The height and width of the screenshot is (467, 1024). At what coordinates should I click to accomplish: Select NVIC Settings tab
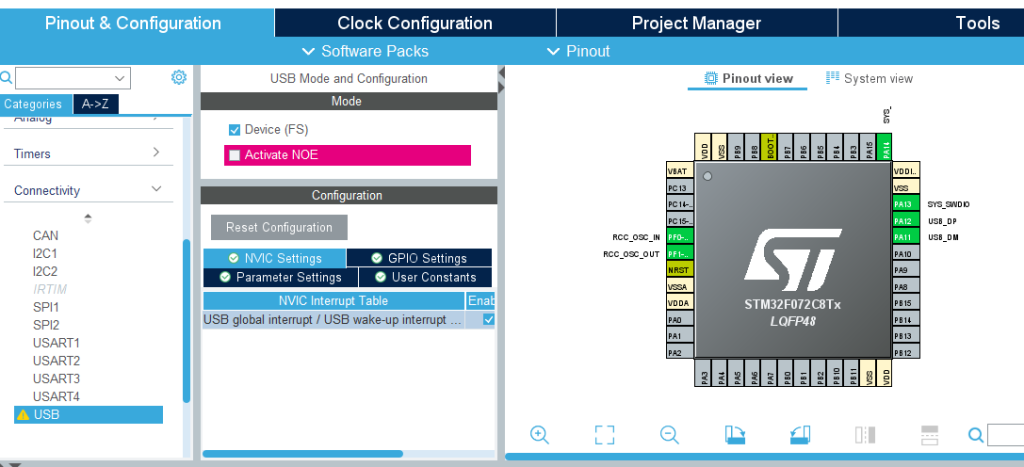275,258
